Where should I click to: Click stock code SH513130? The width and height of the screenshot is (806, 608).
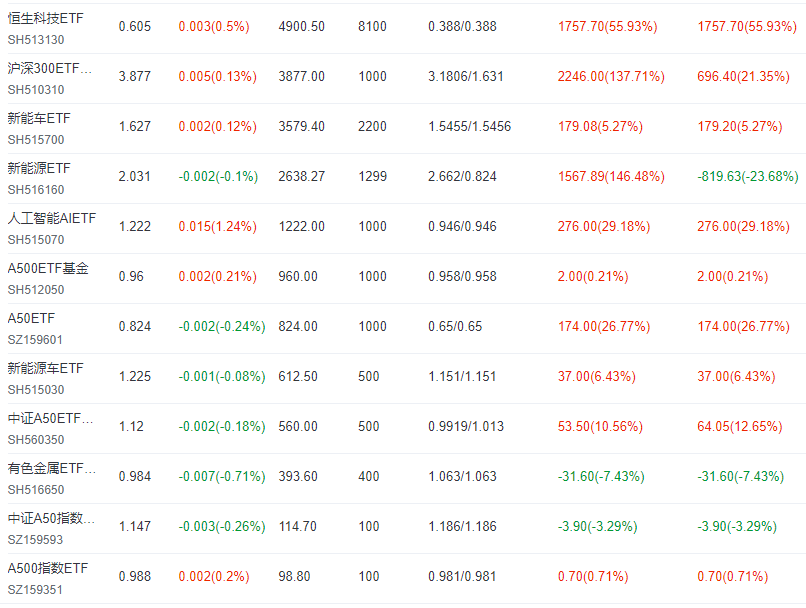tap(36, 40)
